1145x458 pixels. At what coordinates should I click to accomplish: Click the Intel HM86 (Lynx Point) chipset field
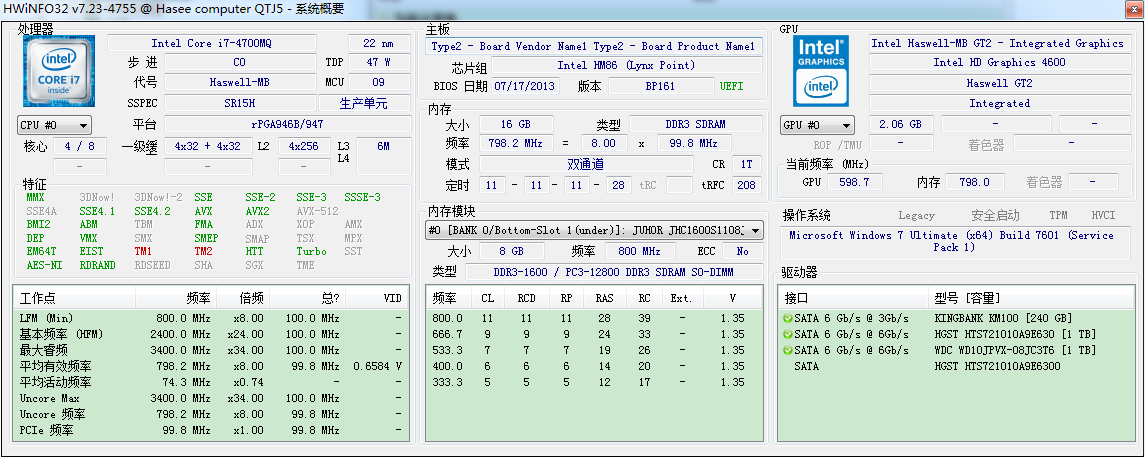pyautogui.click(x=626, y=65)
